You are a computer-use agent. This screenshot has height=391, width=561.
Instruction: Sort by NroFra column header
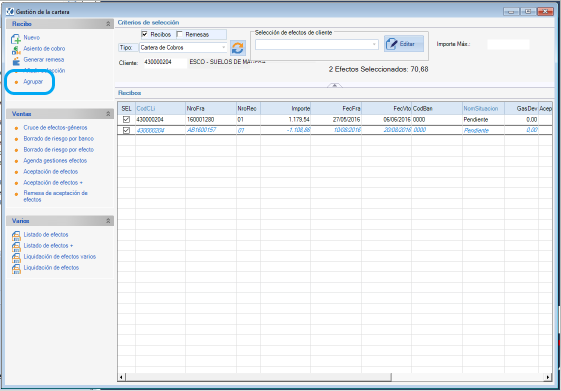coord(211,108)
